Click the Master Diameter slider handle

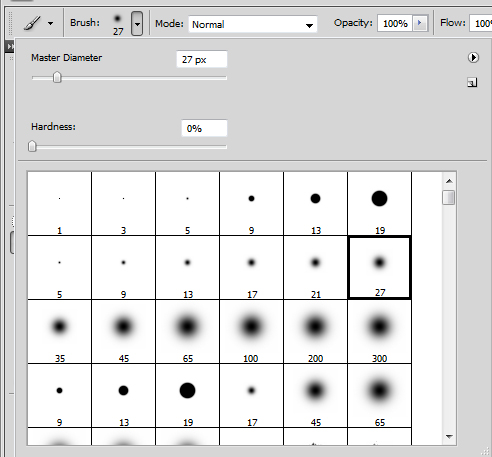[x=57, y=77]
